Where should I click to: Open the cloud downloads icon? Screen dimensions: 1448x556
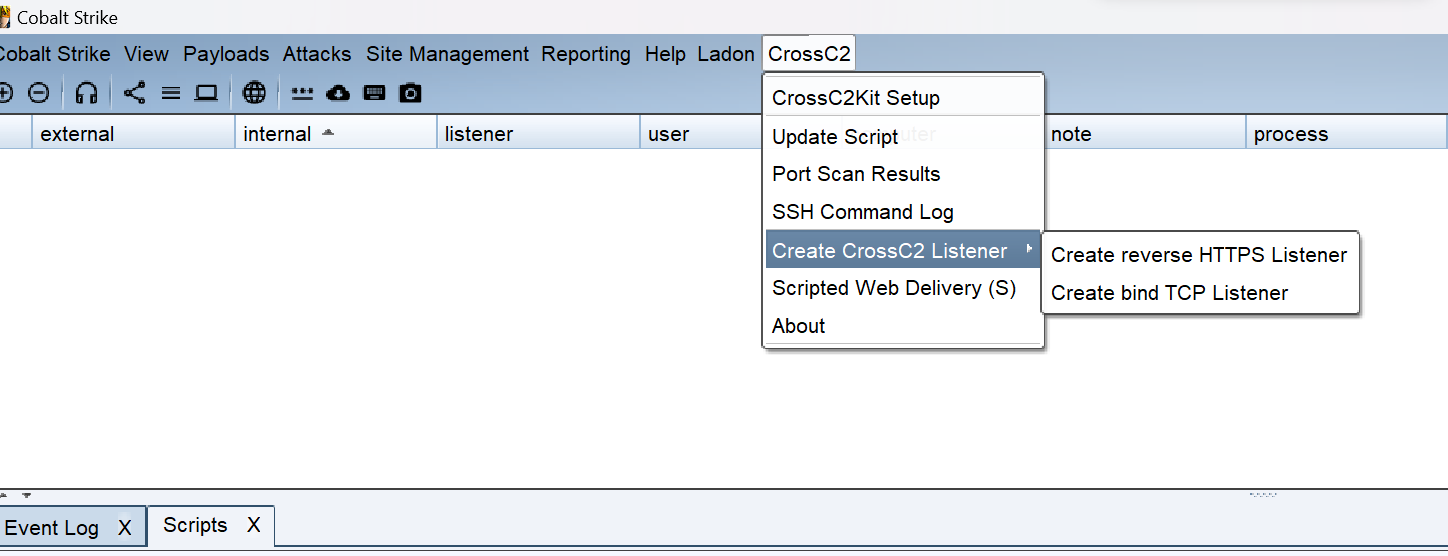pyautogui.click(x=339, y=93)
